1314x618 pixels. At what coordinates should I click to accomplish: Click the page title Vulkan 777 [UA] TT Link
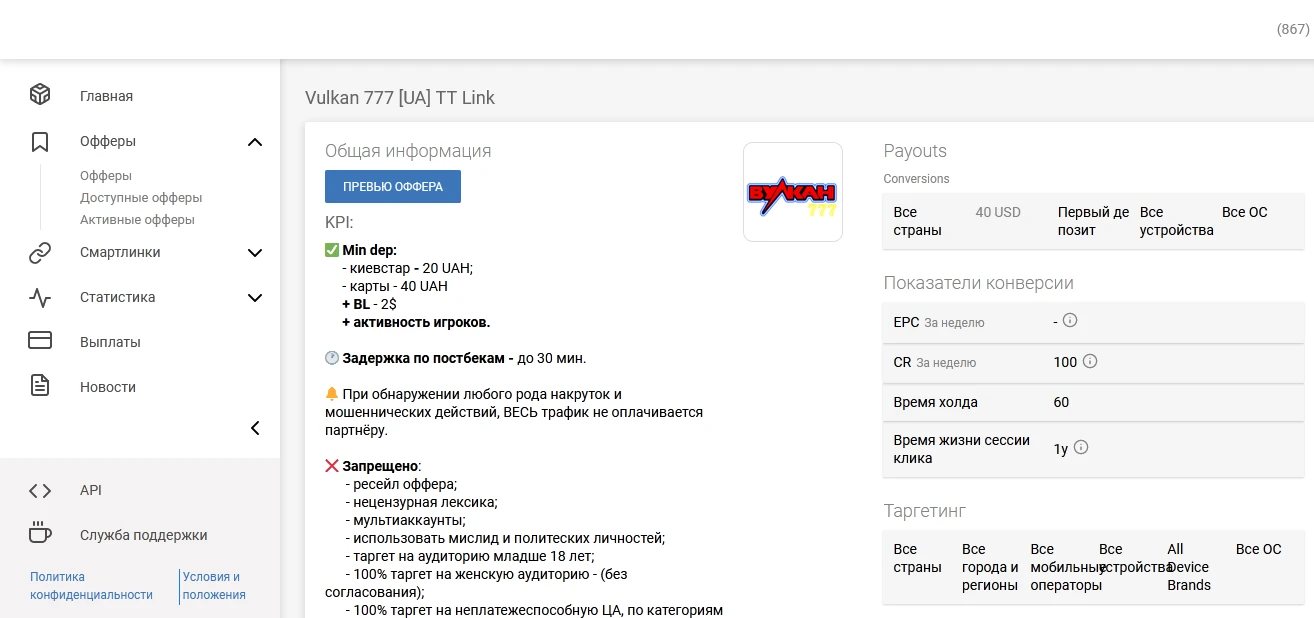[400, 97]
